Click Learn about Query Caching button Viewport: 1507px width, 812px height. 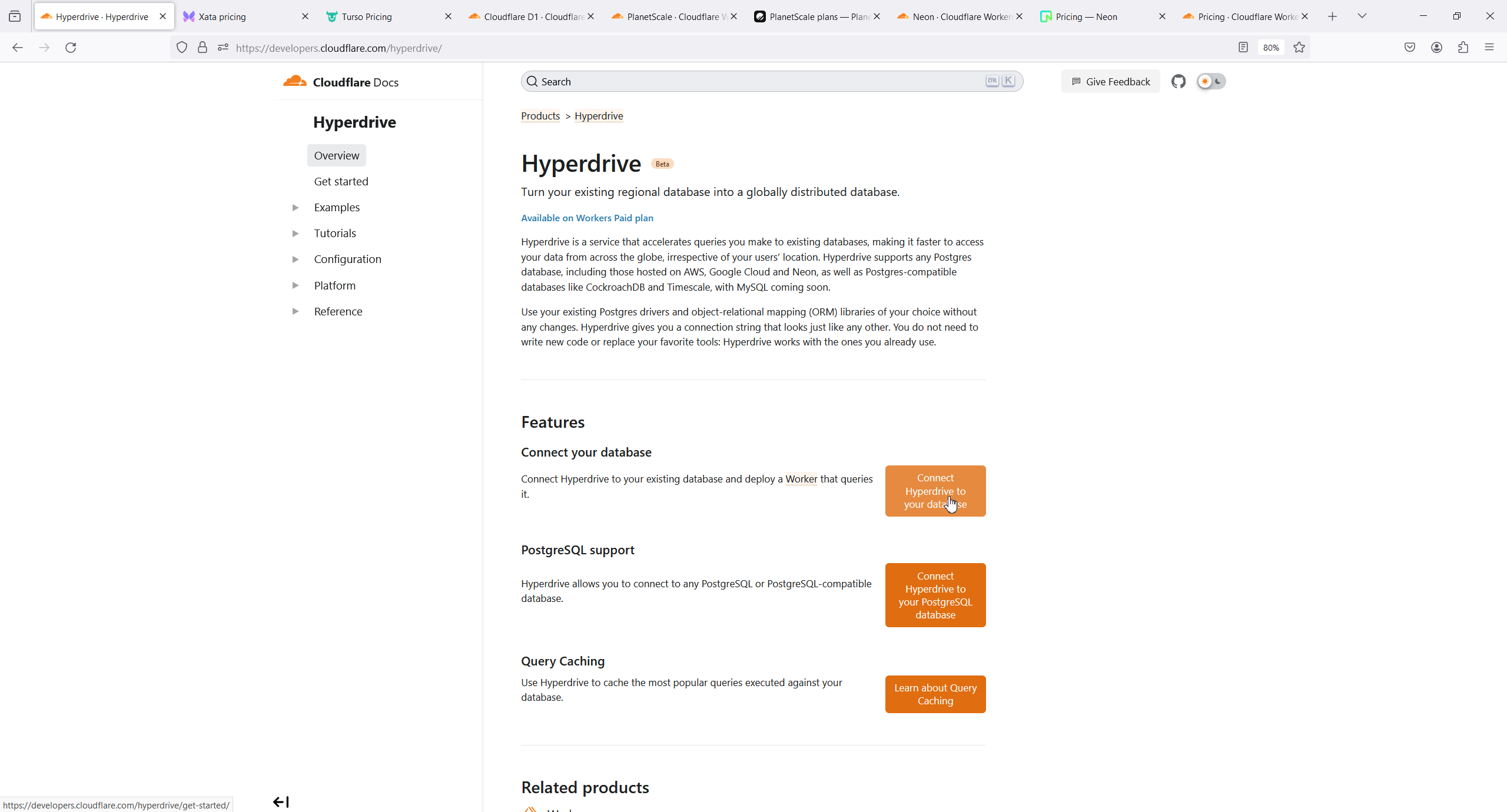click(x=935, y=694)
